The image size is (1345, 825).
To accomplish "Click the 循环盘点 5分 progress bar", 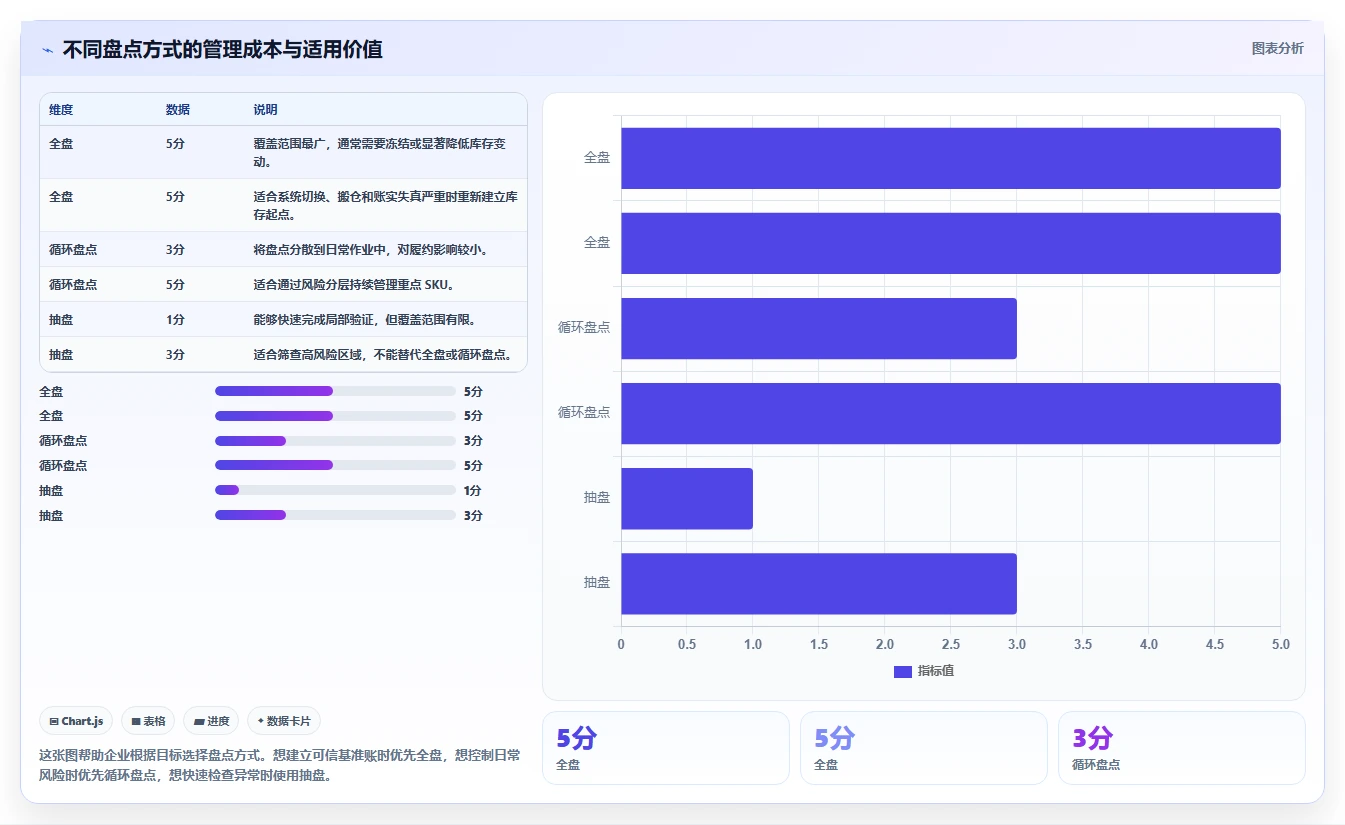I will pyautogui.click(x=335, y=465).
